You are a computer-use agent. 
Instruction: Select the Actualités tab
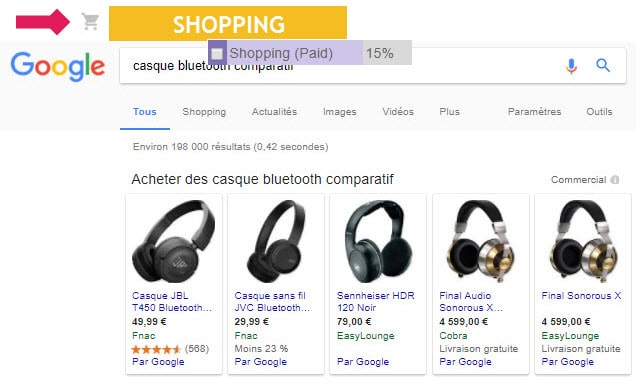274,112
